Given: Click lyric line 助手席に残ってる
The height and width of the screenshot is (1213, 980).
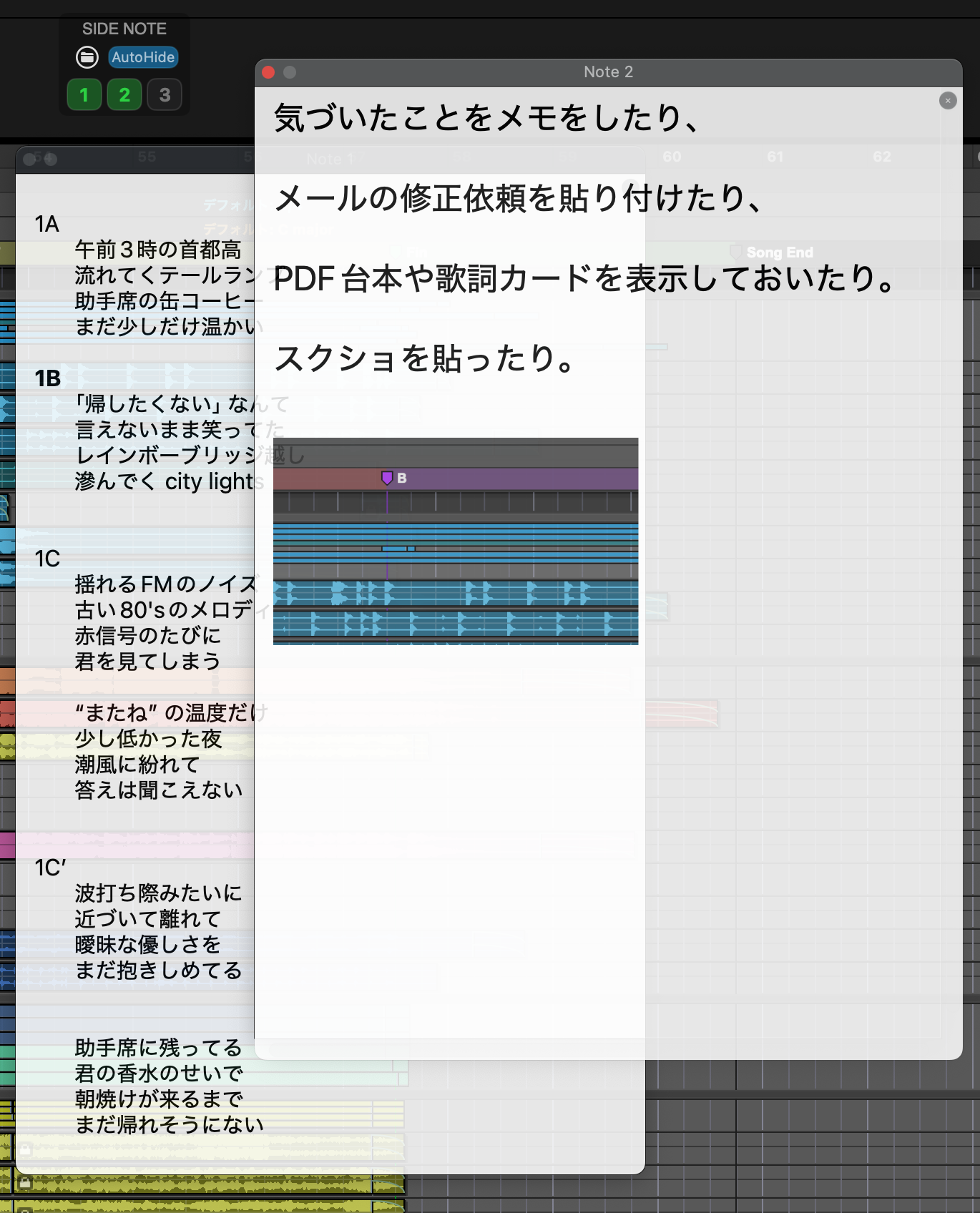Looking at the screenshot, I should pyautogui.click(x=159, y=1048).
